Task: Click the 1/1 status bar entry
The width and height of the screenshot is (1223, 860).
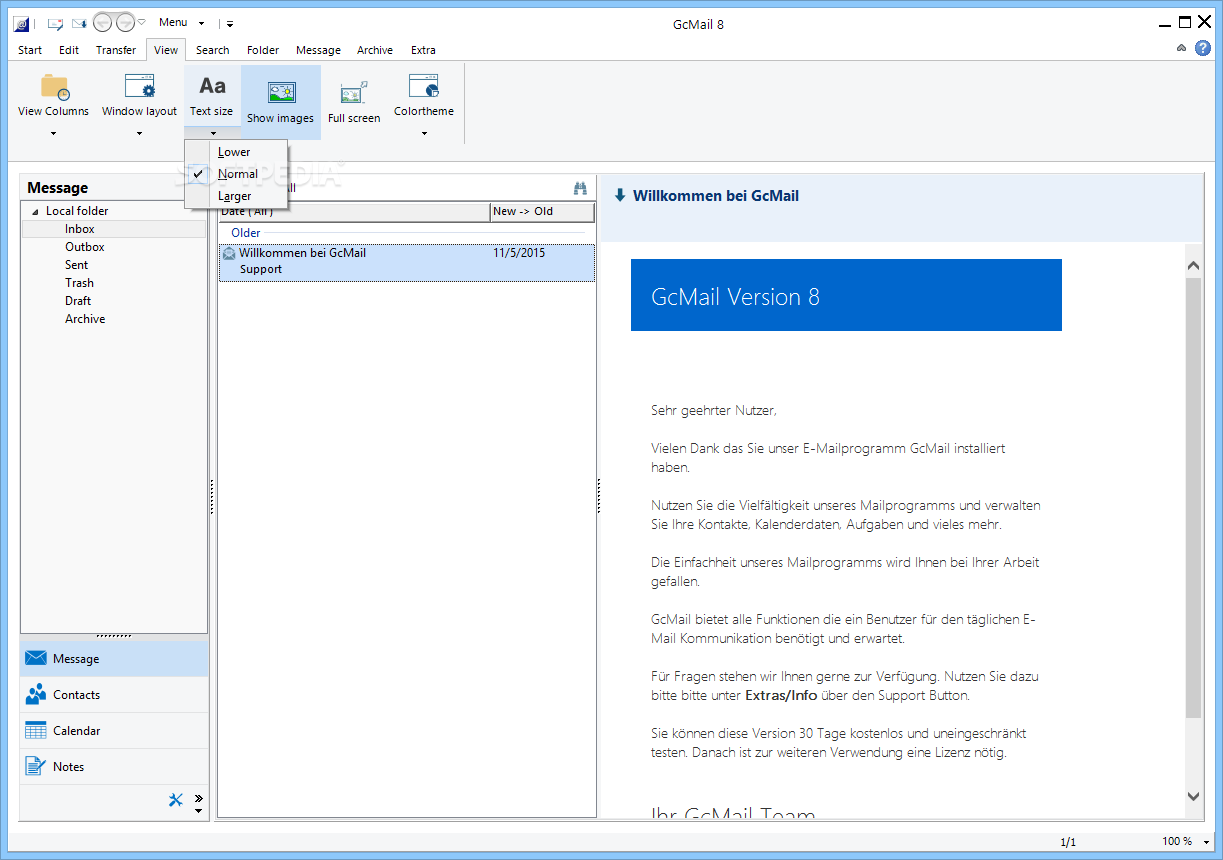Action: click(1068, 842)
